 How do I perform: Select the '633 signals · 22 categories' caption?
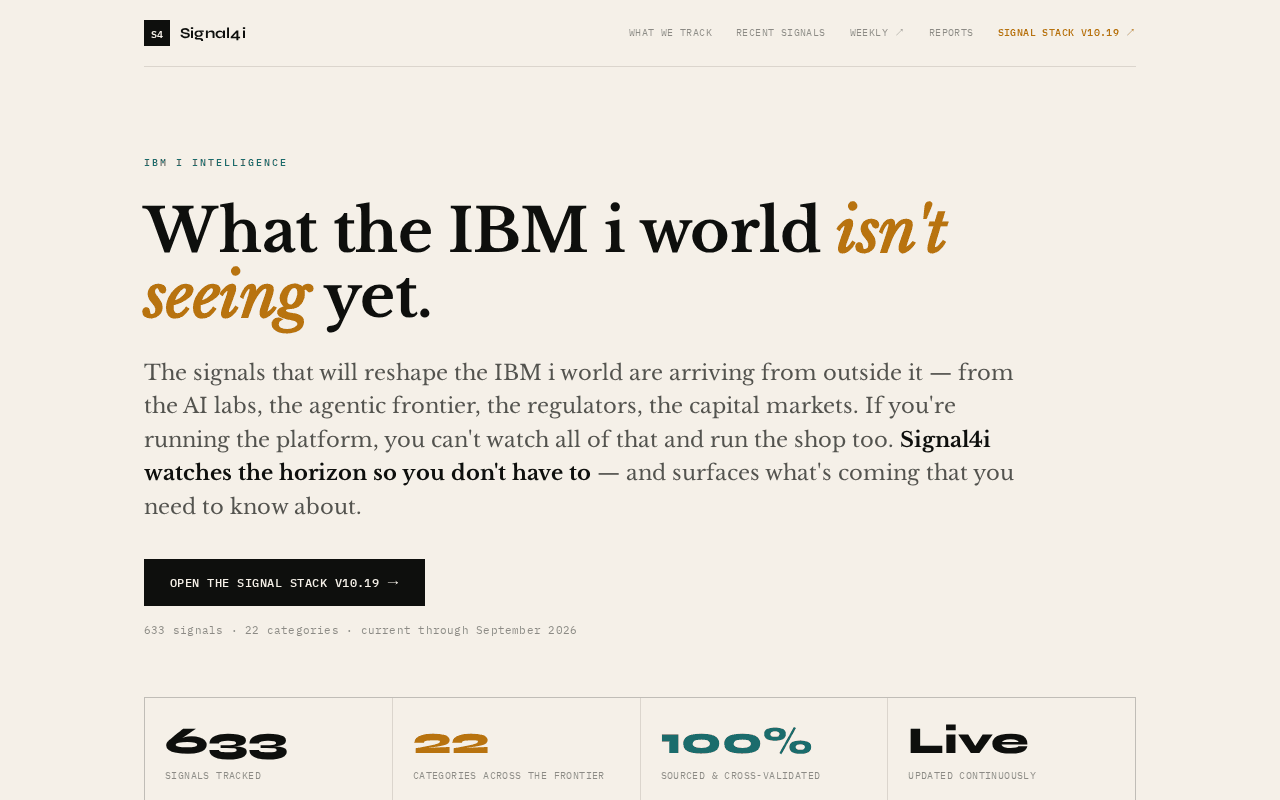click(x=360, y=630)
